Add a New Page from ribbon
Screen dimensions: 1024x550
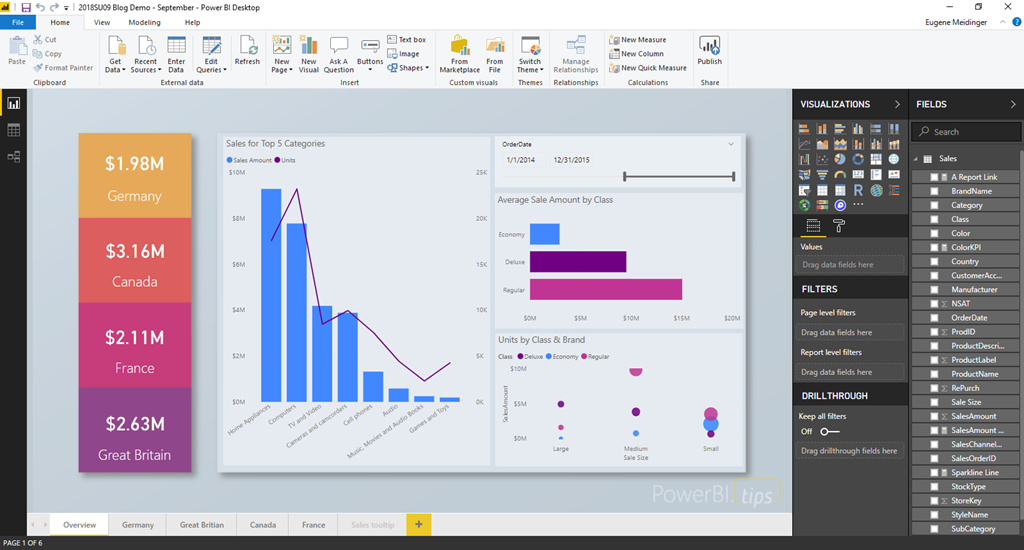[281, 54]
